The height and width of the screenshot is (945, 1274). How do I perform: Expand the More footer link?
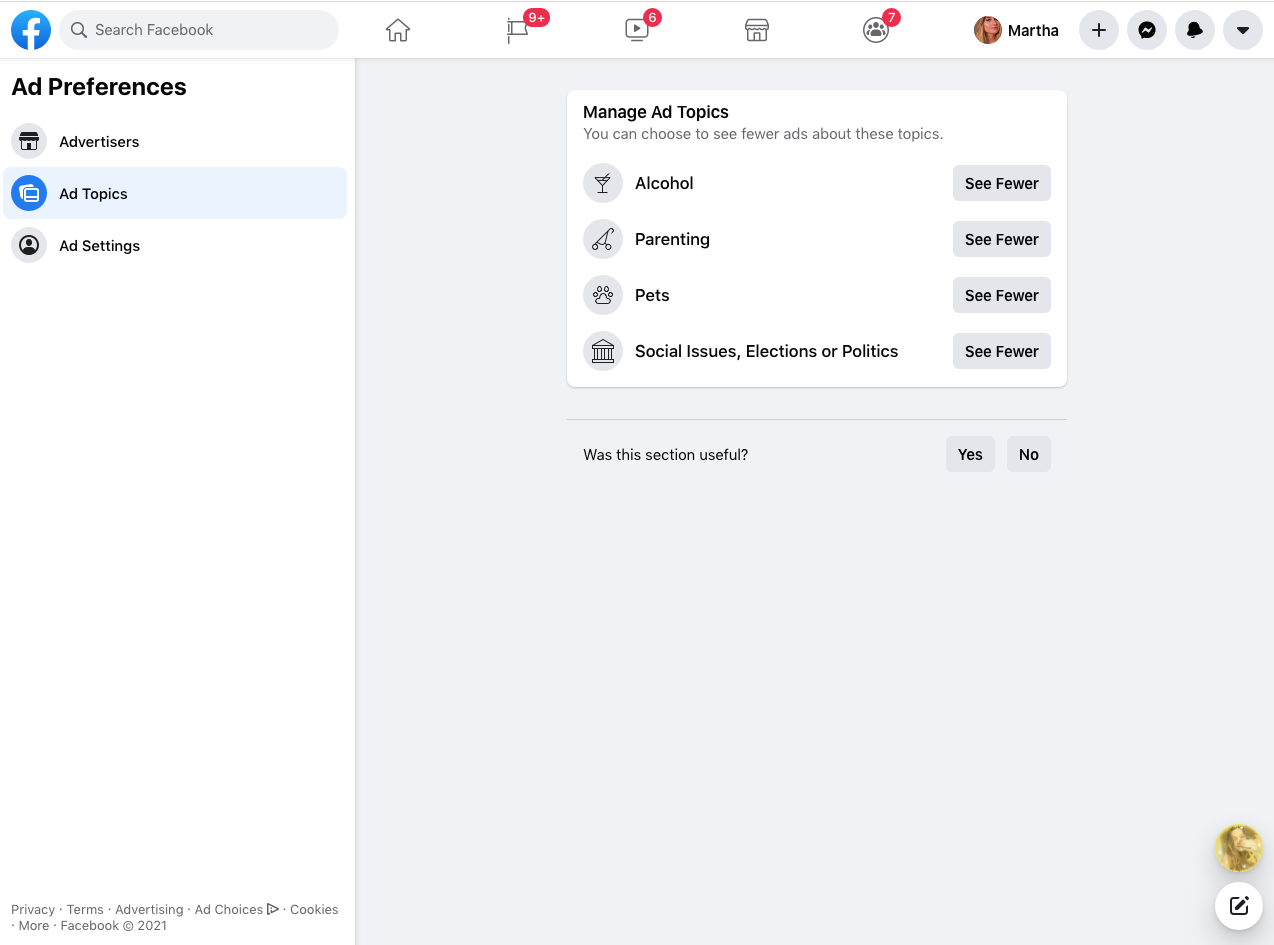pos(33,925)
